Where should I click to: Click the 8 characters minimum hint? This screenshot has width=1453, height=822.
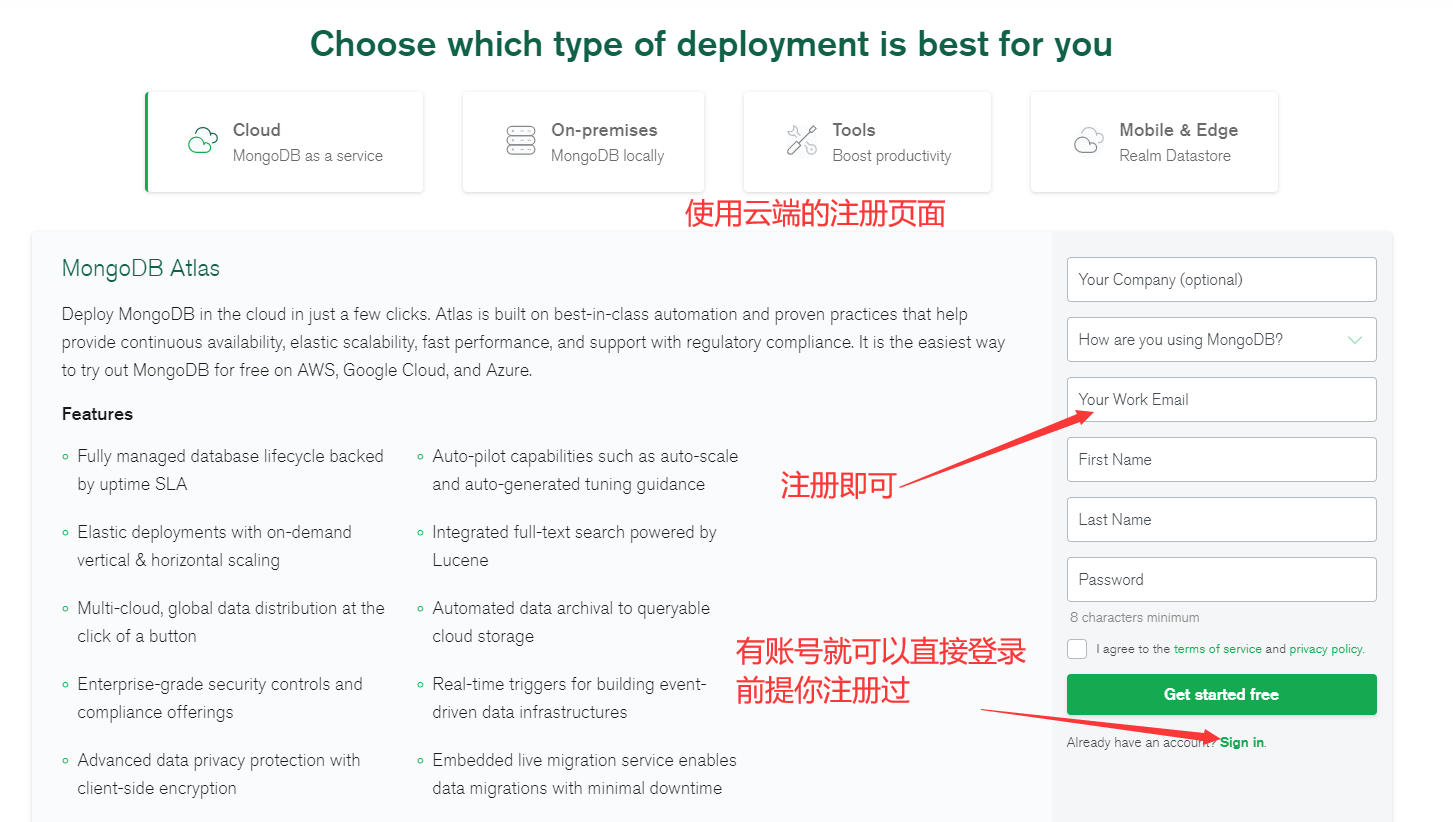point(1134,618)
